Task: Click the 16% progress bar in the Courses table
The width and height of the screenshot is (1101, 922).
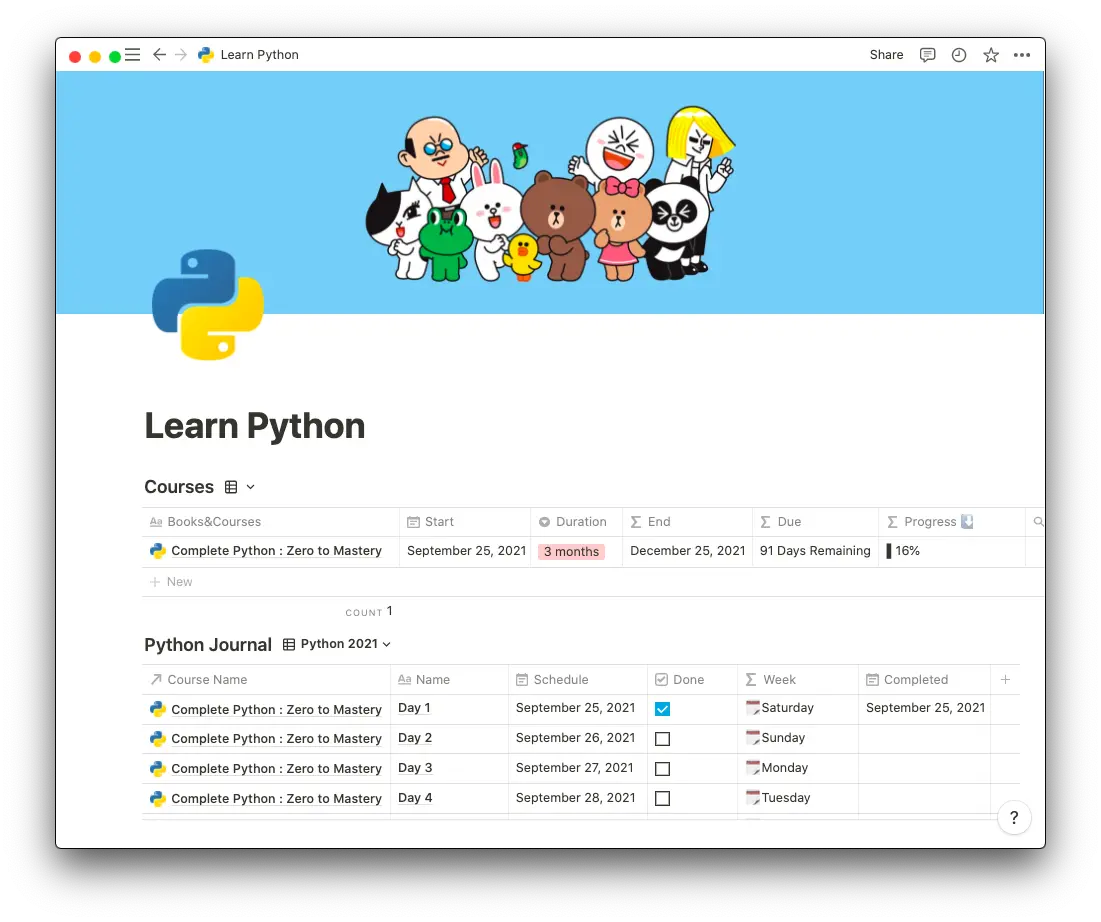Action: pyautogui.click(x=905, y=550)
